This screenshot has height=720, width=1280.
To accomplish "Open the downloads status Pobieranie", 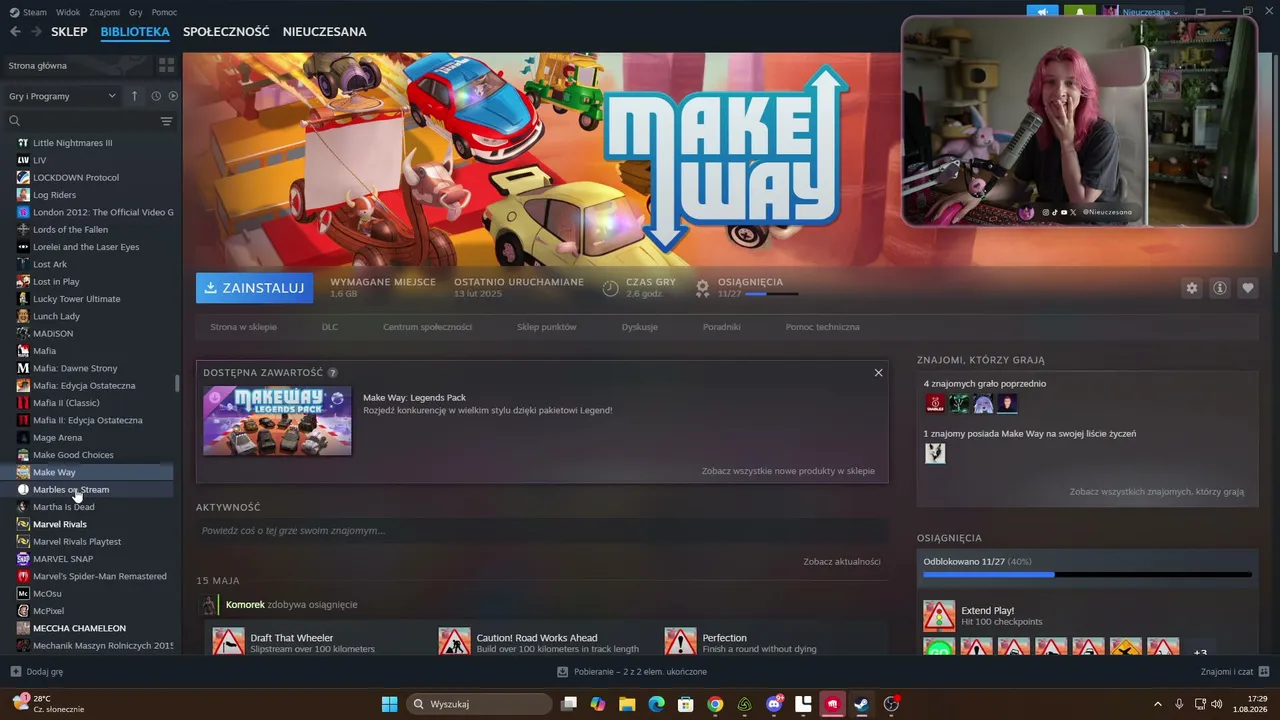I will point(632,672).
